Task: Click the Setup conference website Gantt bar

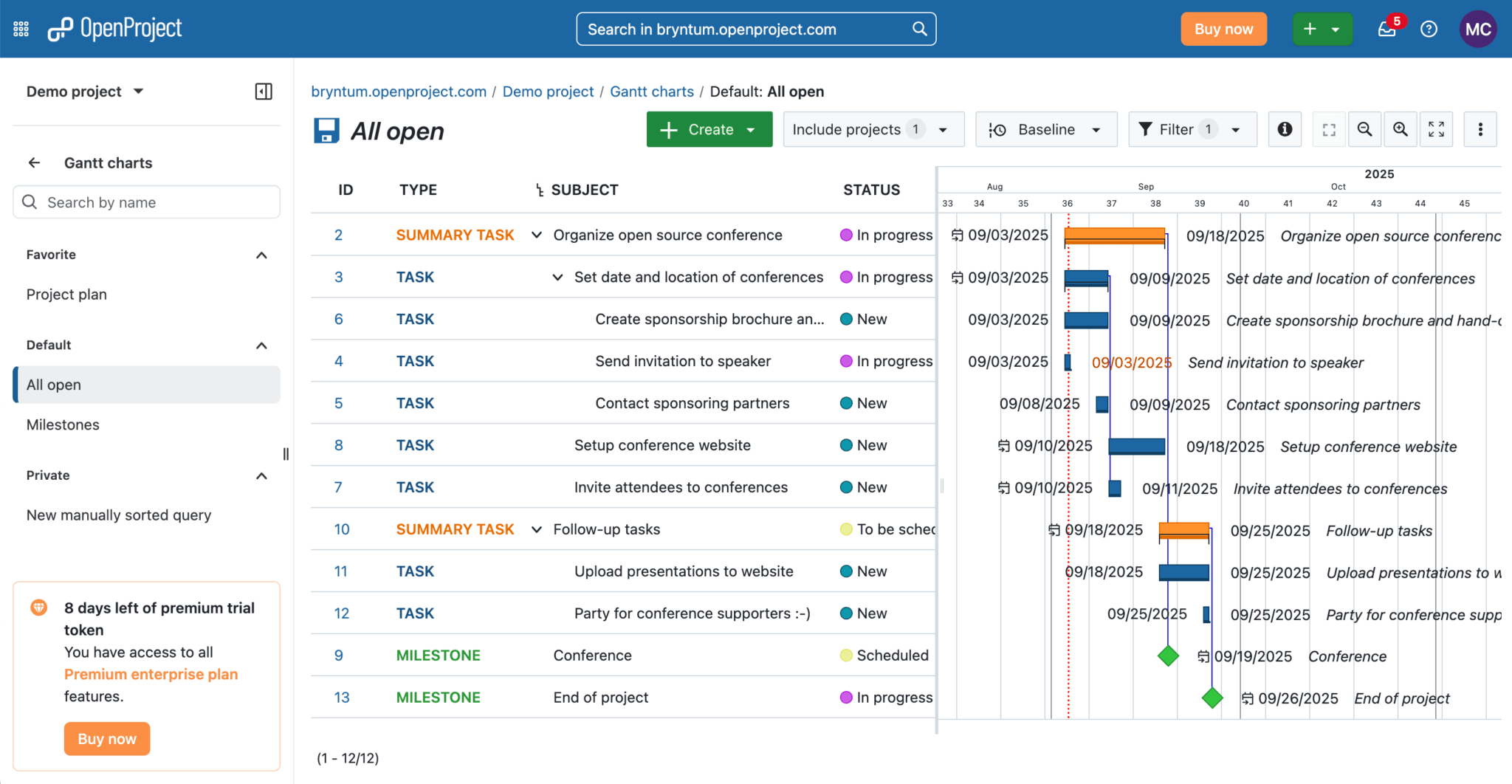Action: pos(1136,446)
